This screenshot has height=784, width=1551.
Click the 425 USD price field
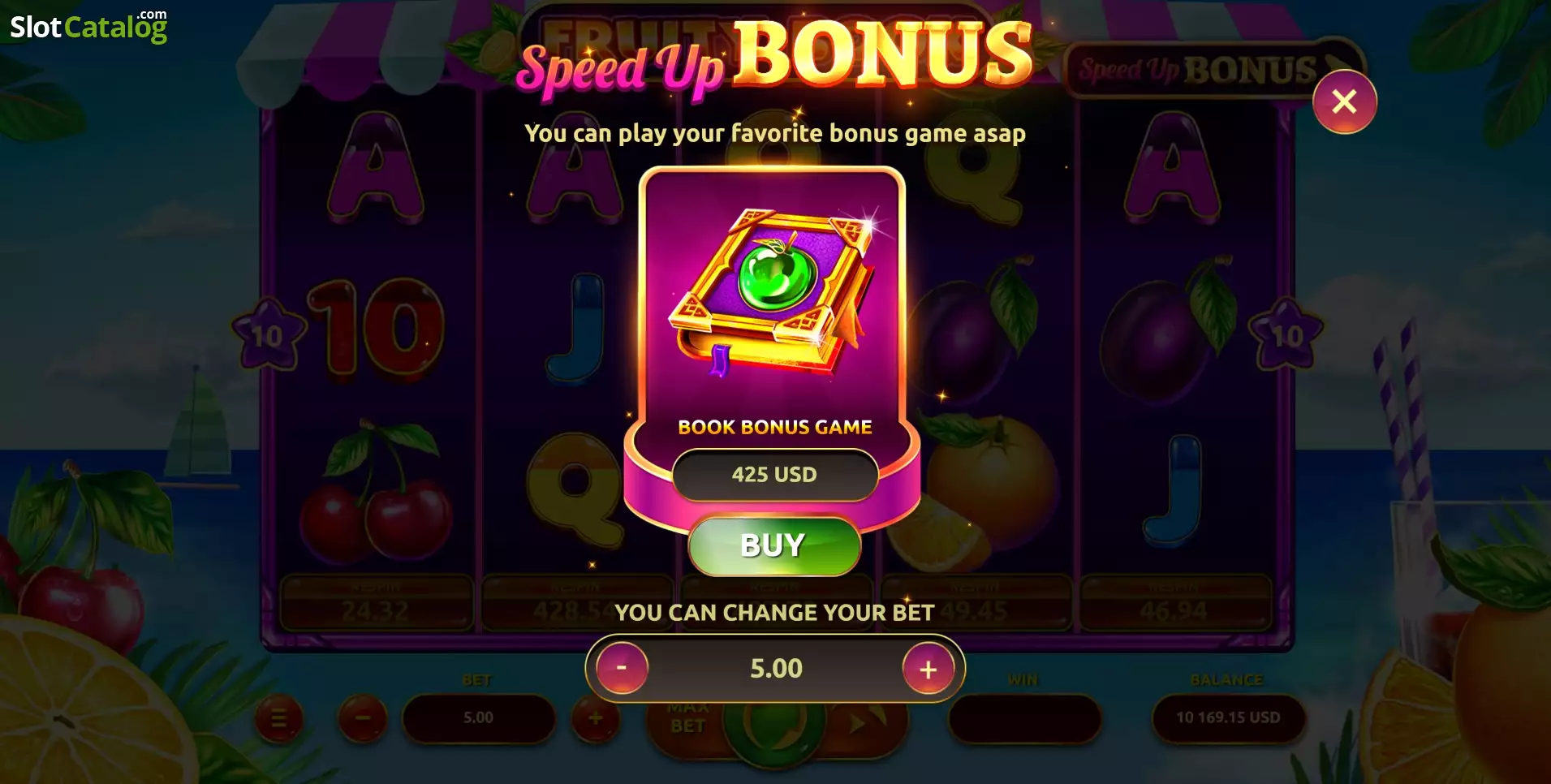tap(774, 475)
